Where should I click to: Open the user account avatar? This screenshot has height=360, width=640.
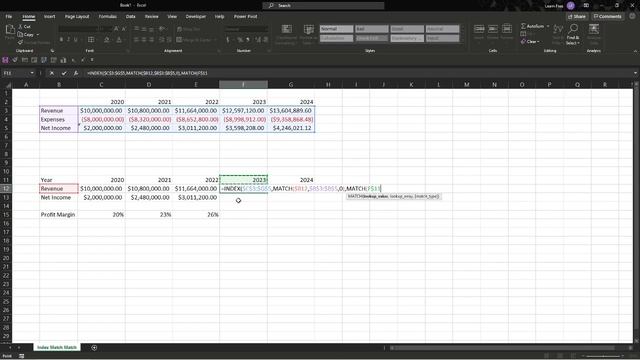point(571,6)
